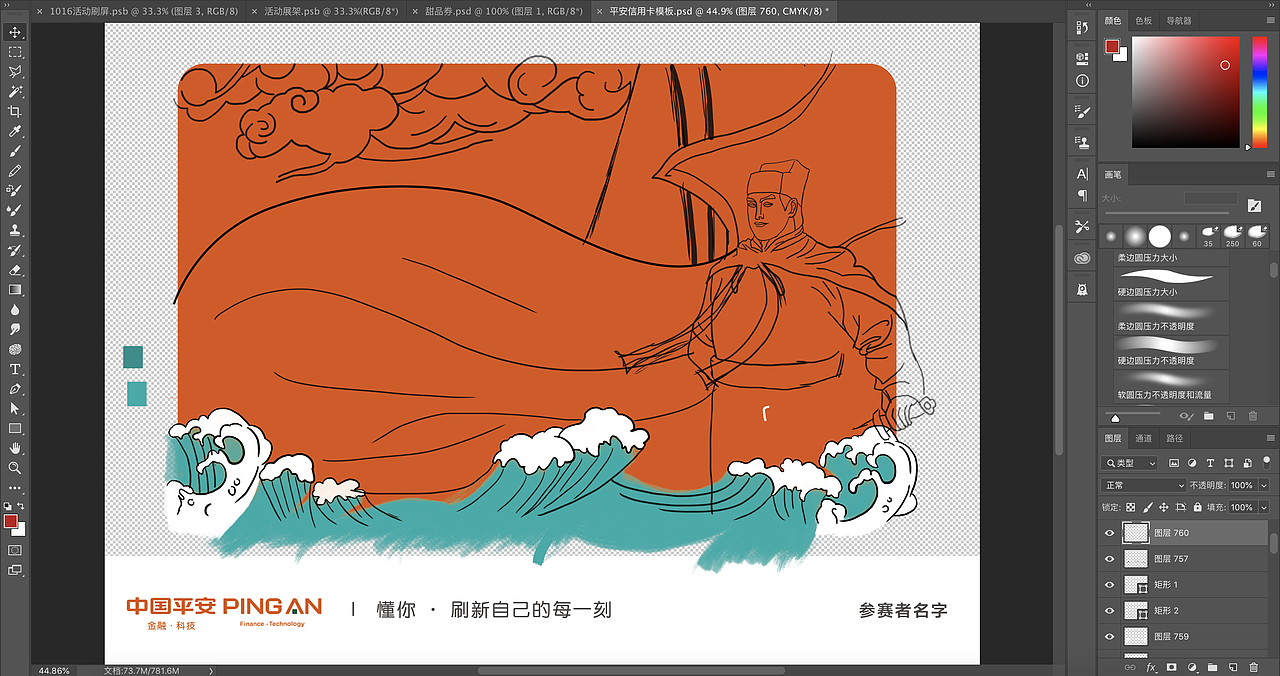
Task: Select the Crop tool
Action: tap(15, 111)
